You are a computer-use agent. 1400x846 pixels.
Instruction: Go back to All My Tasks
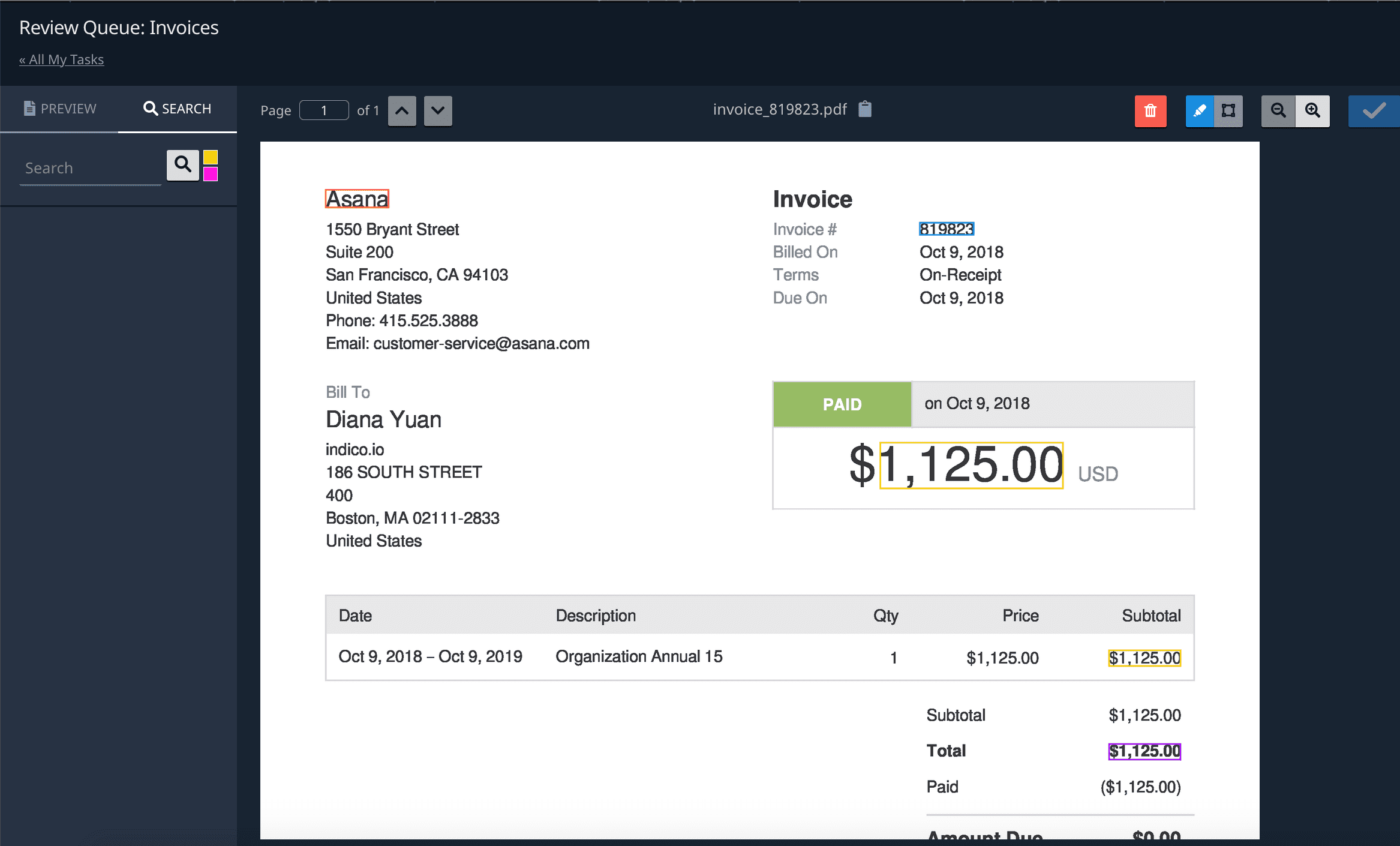coord(61,59)
